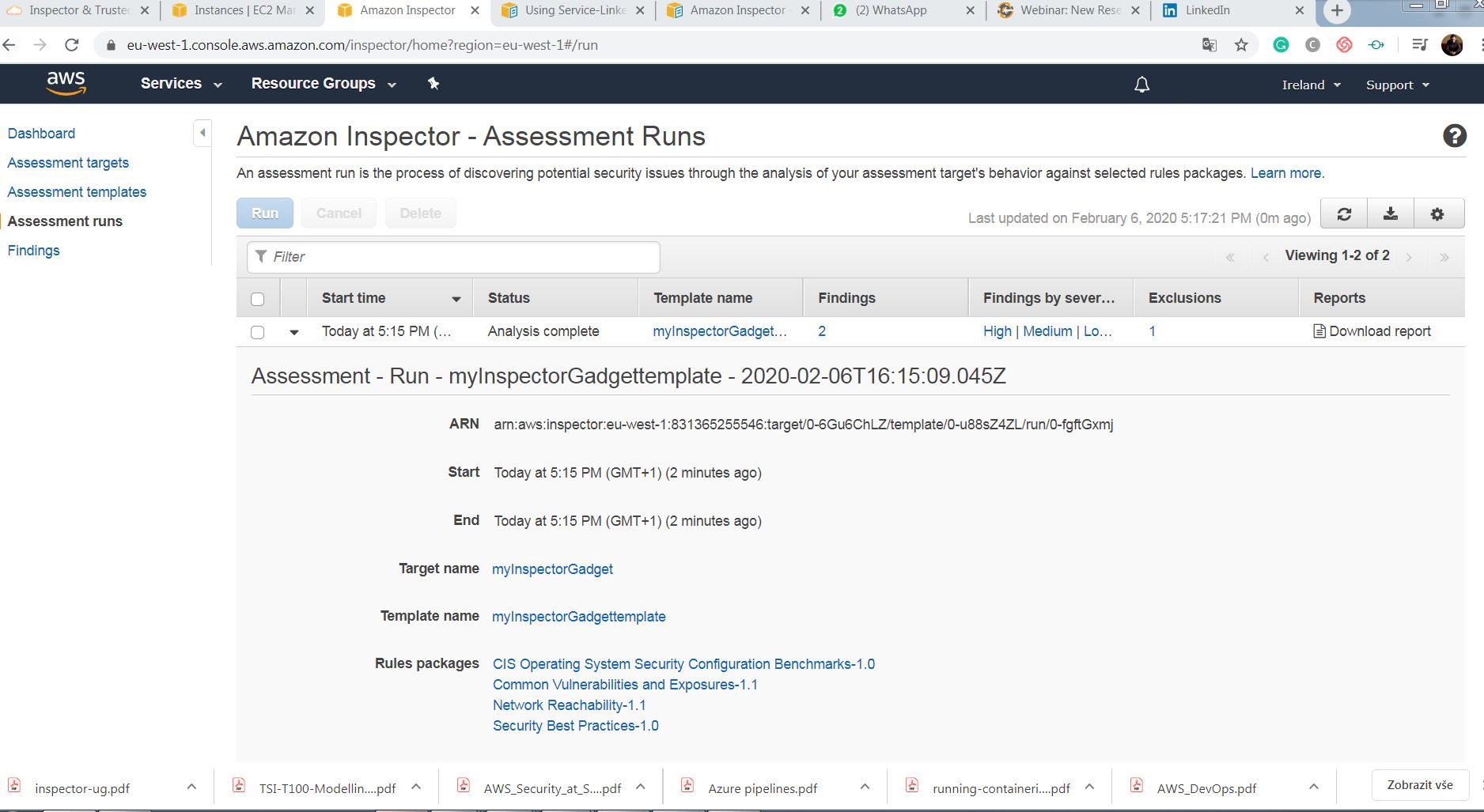1484x812 pixels.
Task: Open Findings in sidebar
Action: tap(33, 250)
